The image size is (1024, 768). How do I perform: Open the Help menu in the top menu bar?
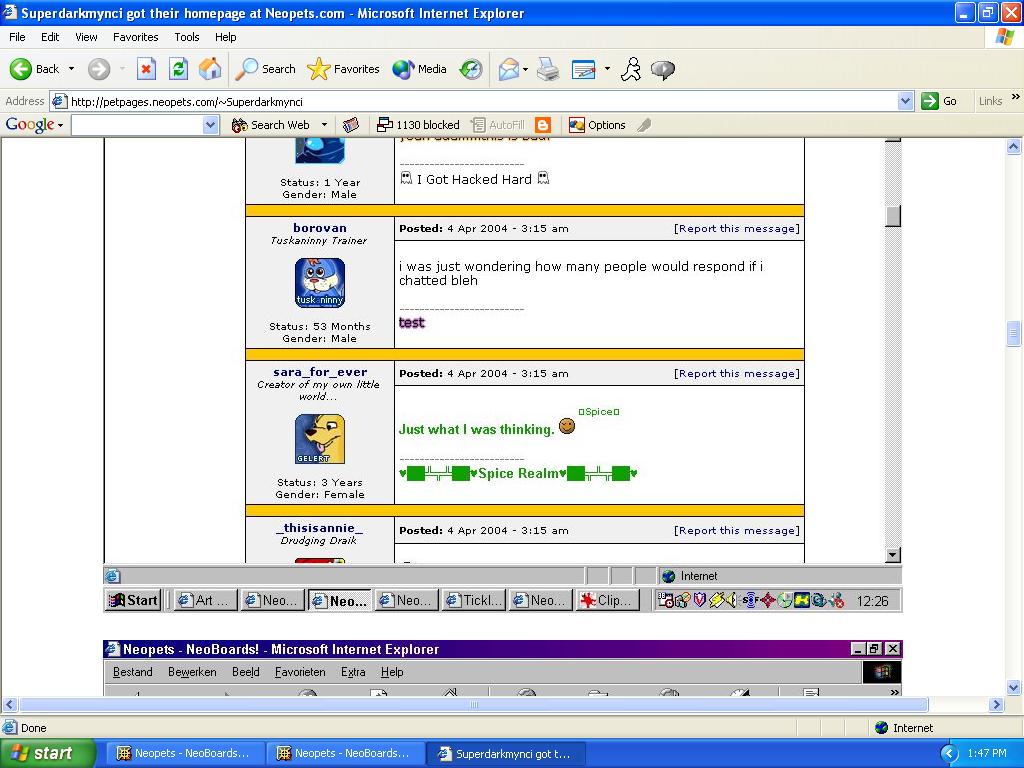(225, 37)
